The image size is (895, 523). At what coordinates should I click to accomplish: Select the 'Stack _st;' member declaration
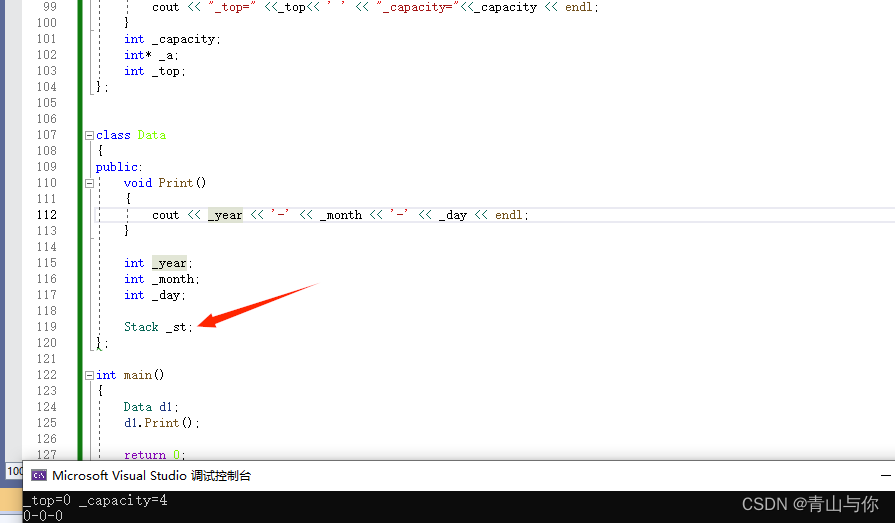158,327
